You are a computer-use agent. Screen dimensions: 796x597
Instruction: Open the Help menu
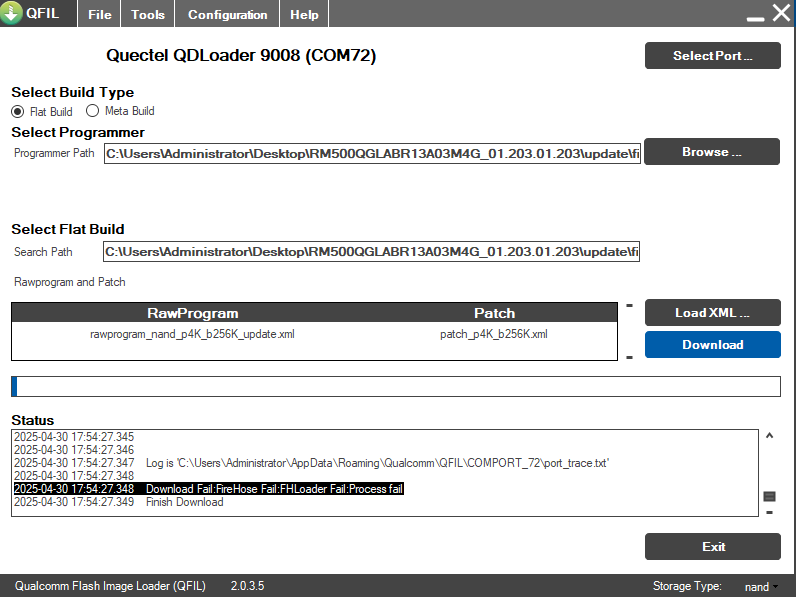(x=304, y=14)
